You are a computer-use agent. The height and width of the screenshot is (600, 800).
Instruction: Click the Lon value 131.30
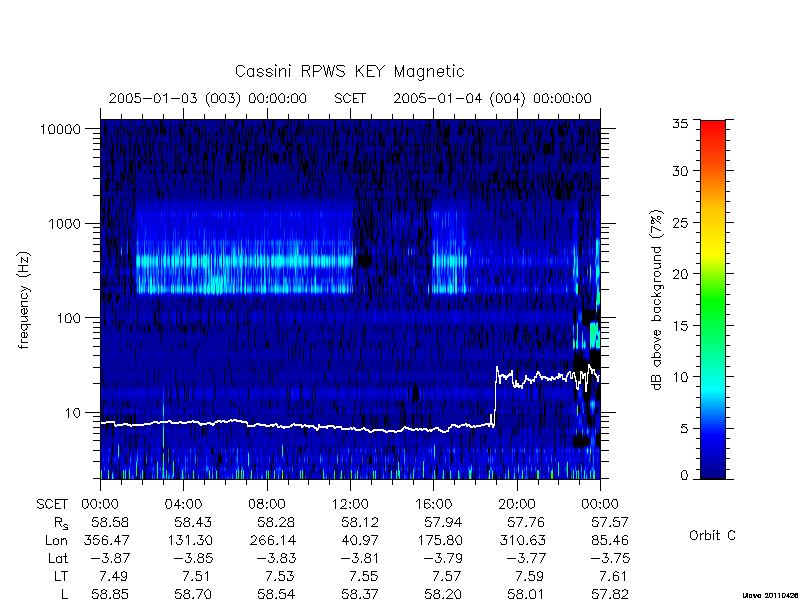tap(189, 540)
